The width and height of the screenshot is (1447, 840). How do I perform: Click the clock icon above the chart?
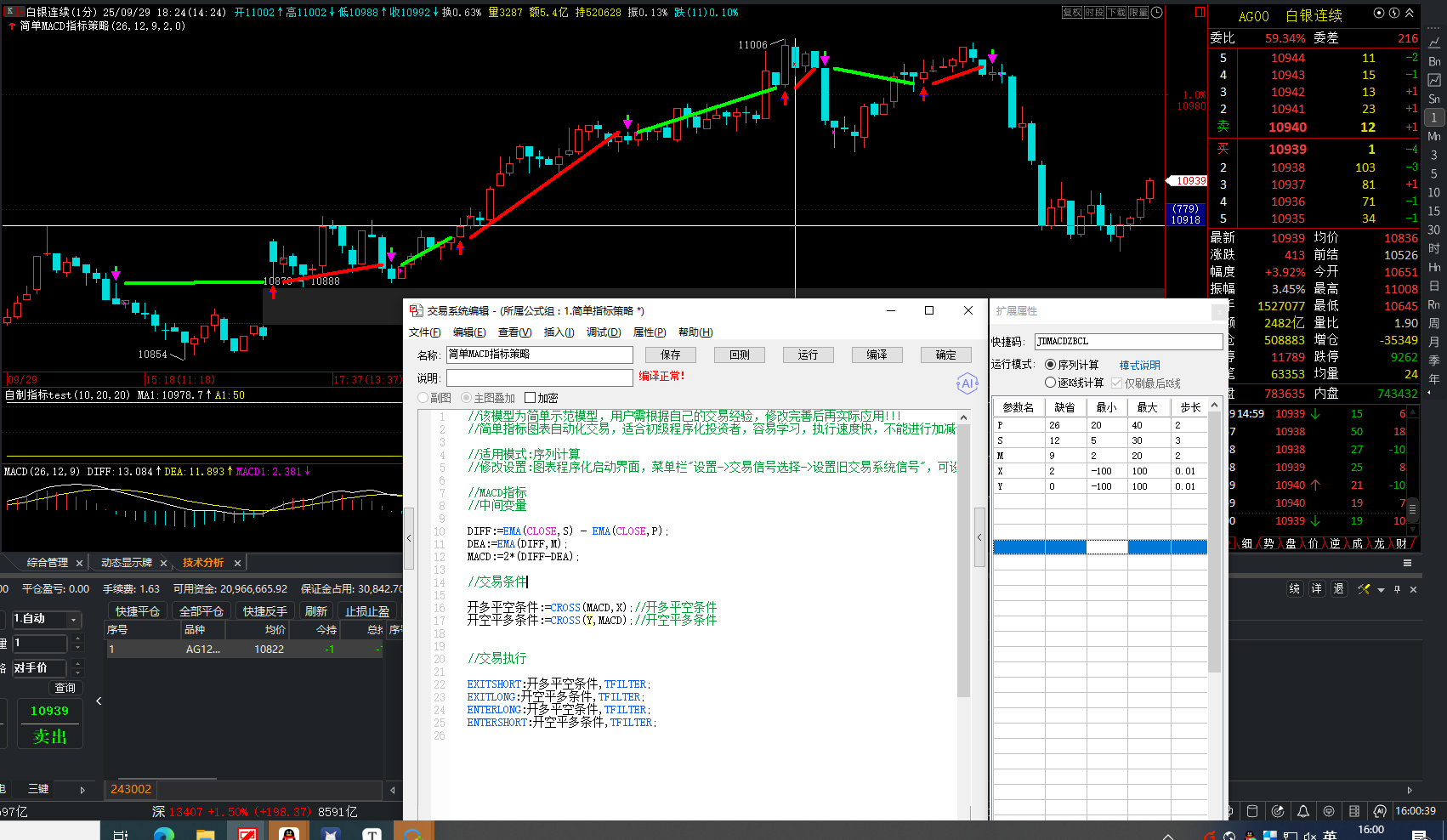(x=1157, y=13)
